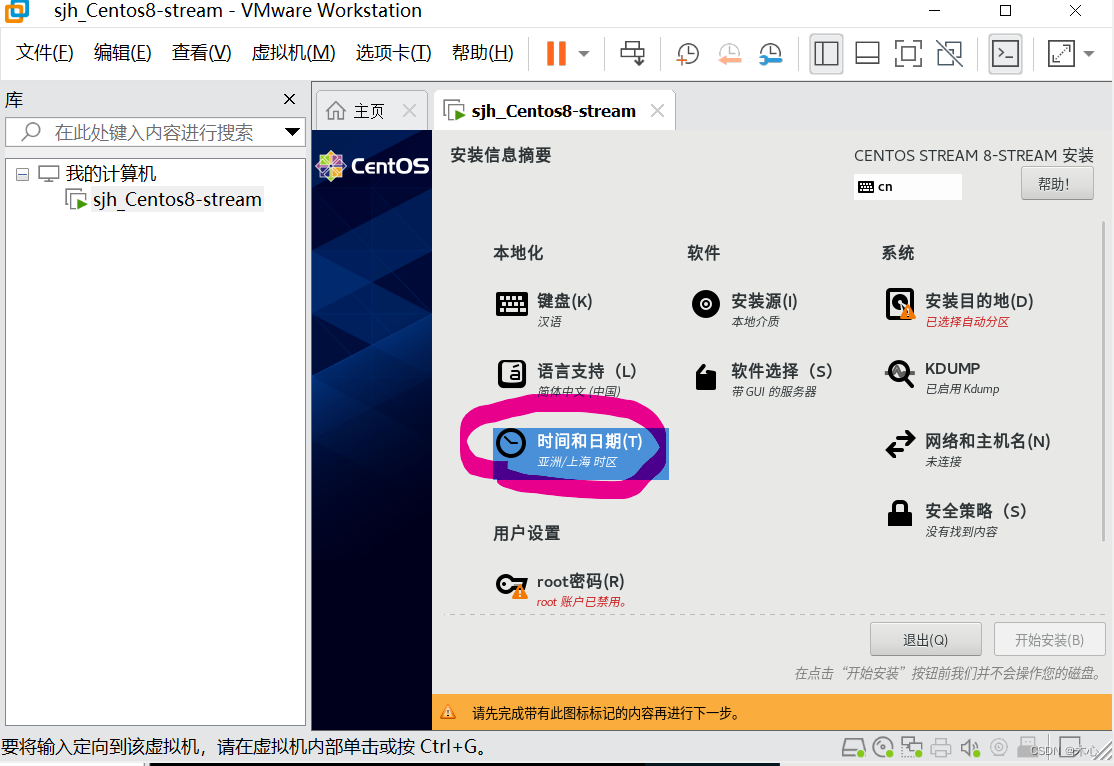Screen dimensions: 1114x766
Task: Close the 库 library panel
Action: (289, 99)
